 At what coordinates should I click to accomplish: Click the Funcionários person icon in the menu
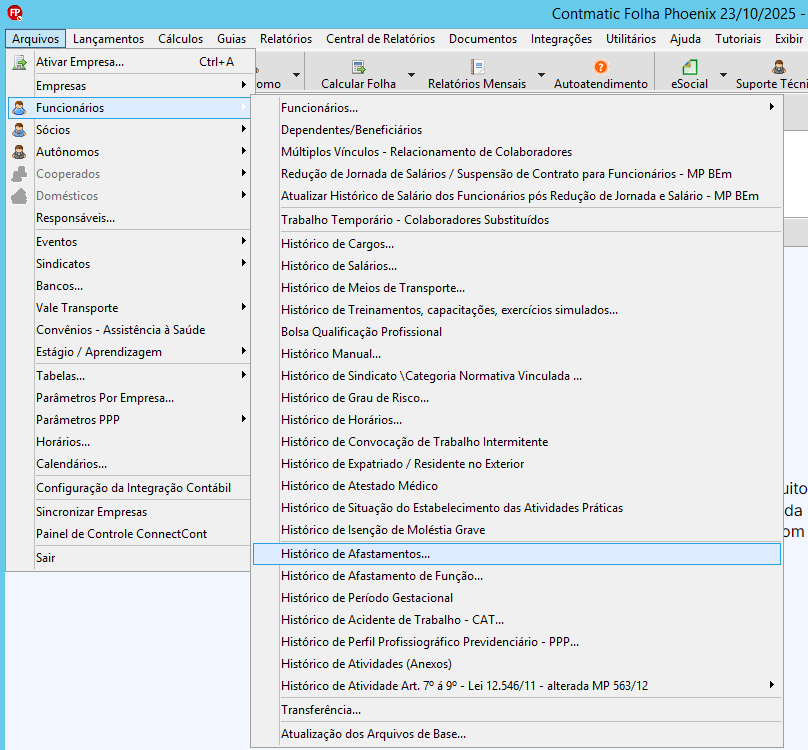(19, 108)
